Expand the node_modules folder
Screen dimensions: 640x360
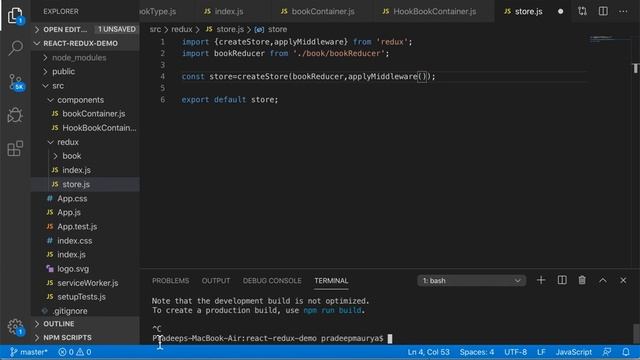(85, 58)
